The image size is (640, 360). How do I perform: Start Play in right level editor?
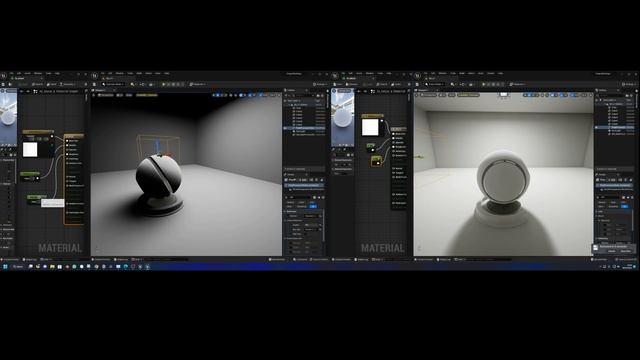483,84
